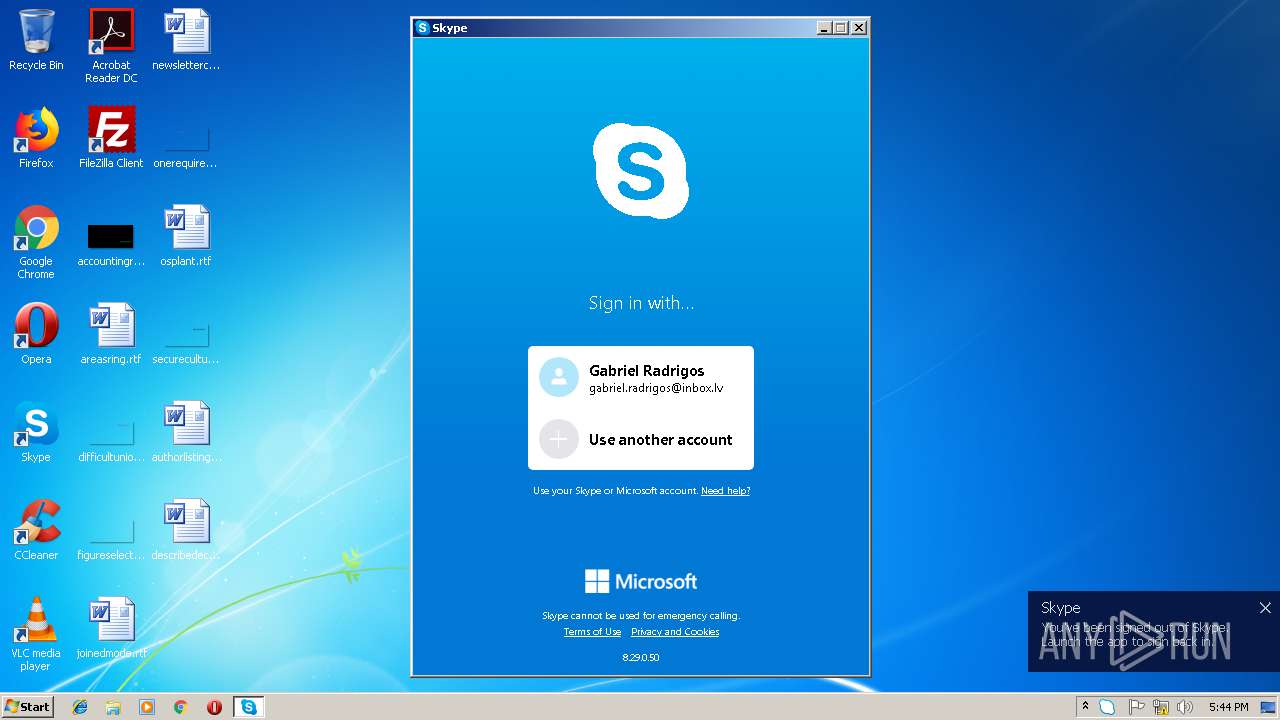1280x720 pixels.
Task: Click Gabriel Radrigos avatar icon
Action: coord(559,377)
